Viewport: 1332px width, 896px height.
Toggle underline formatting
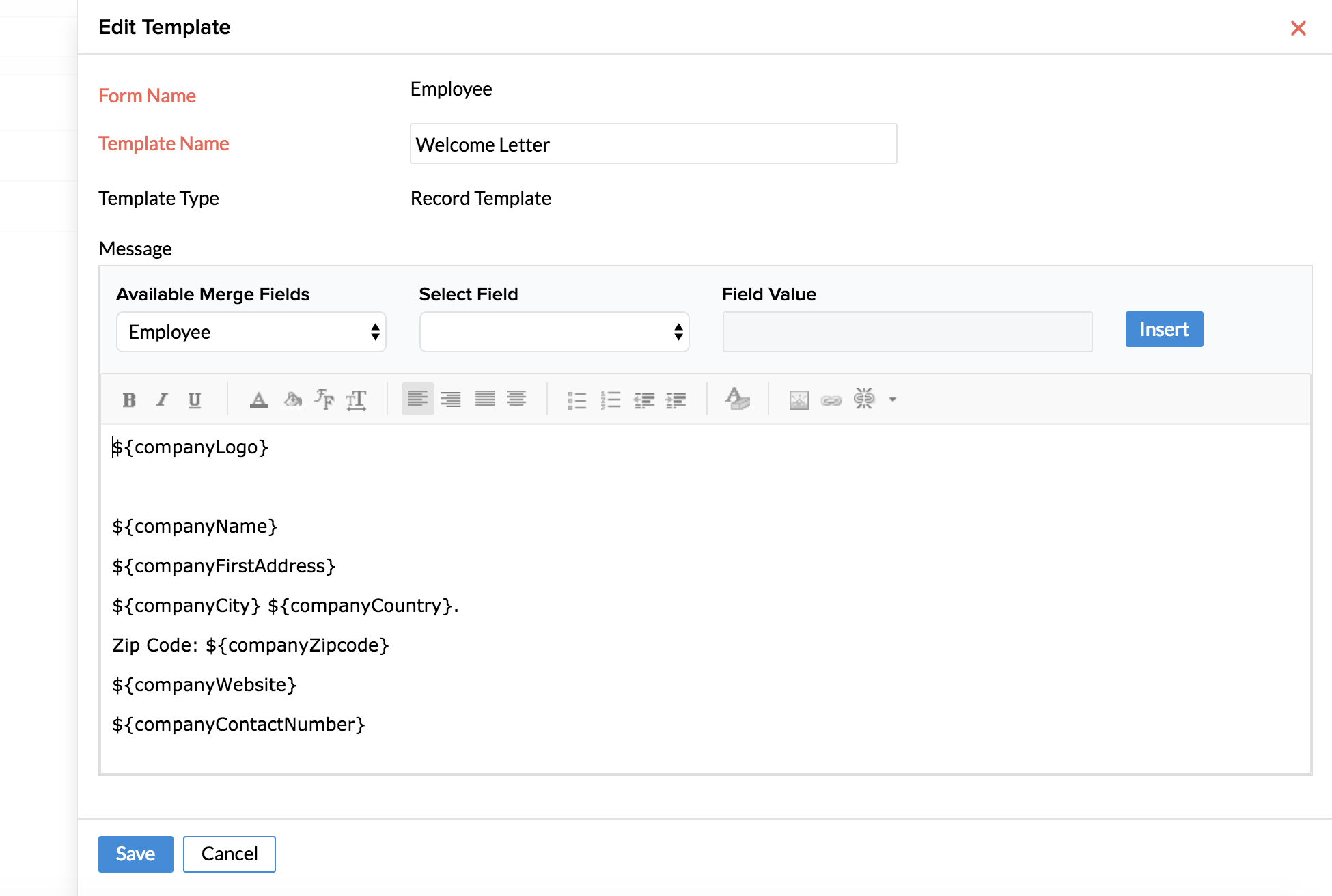(195, 400)
